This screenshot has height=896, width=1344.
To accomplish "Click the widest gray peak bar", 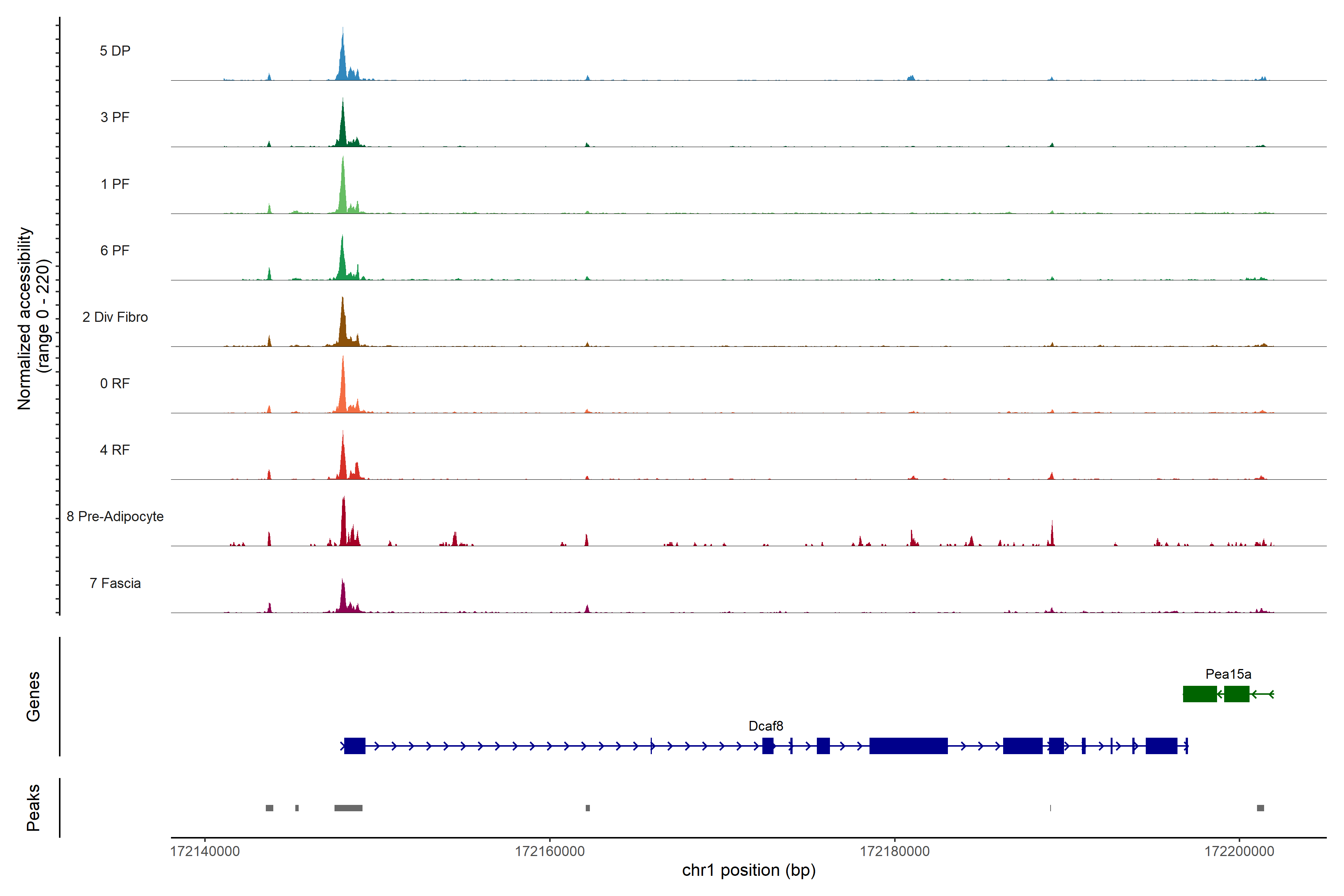I will click(348, 808).
